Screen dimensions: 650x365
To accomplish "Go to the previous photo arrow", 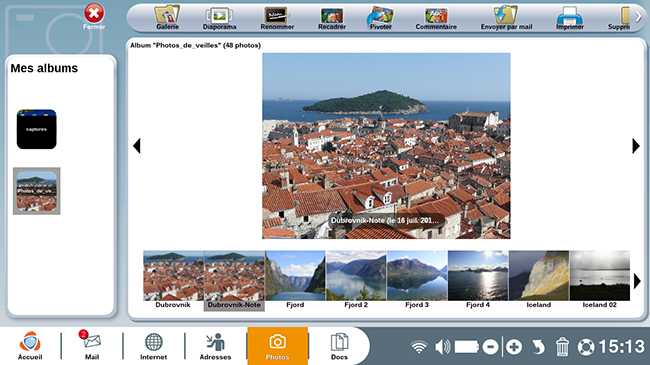I will coord(137,146).
